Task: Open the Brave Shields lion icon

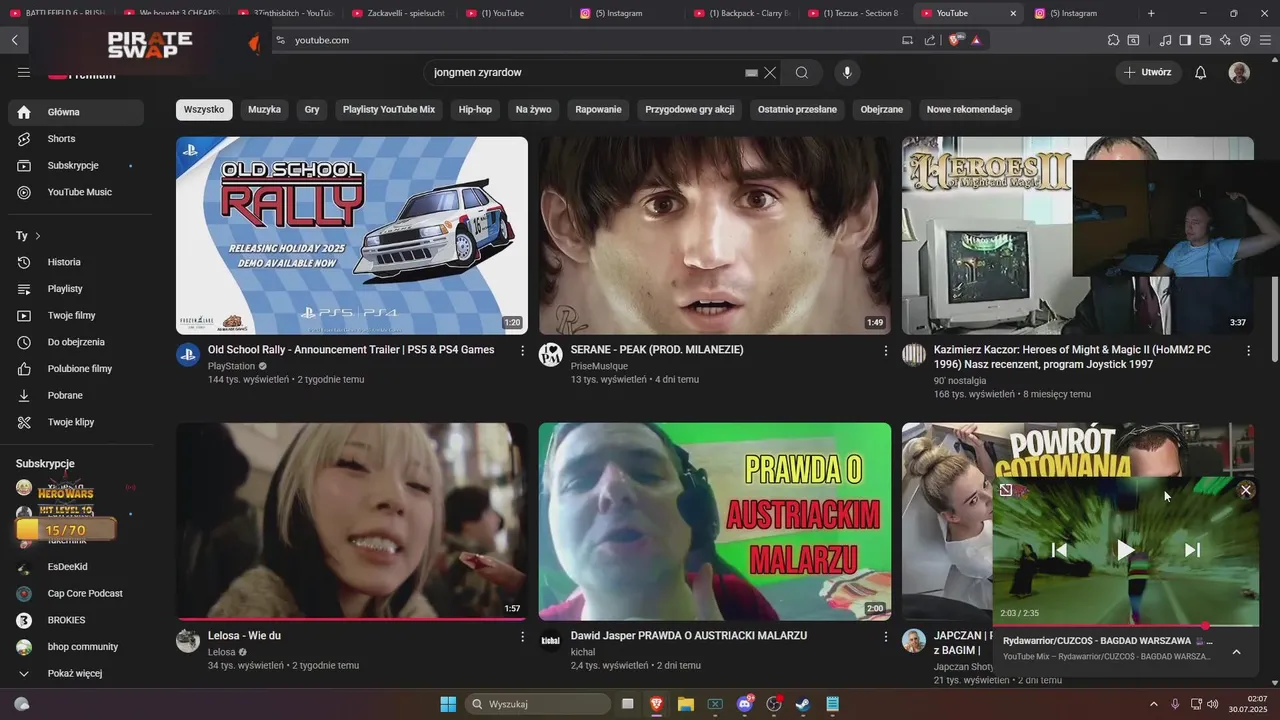Action: tap(957, 40)
